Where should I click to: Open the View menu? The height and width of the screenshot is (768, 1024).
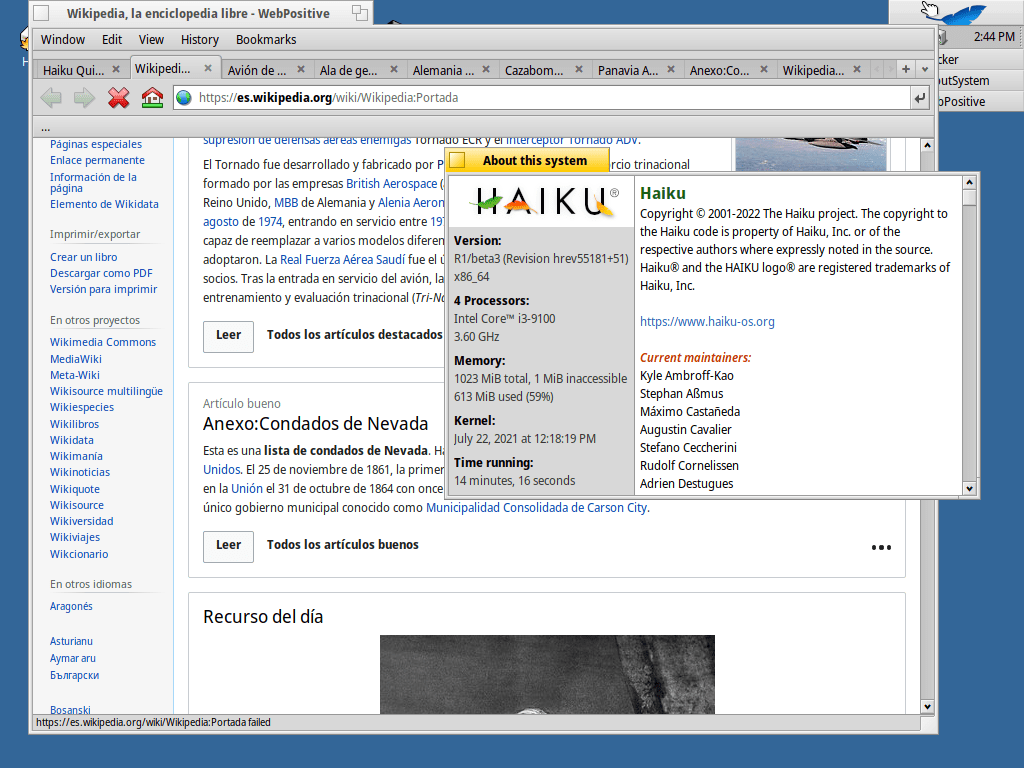click(x=151, y=40)
